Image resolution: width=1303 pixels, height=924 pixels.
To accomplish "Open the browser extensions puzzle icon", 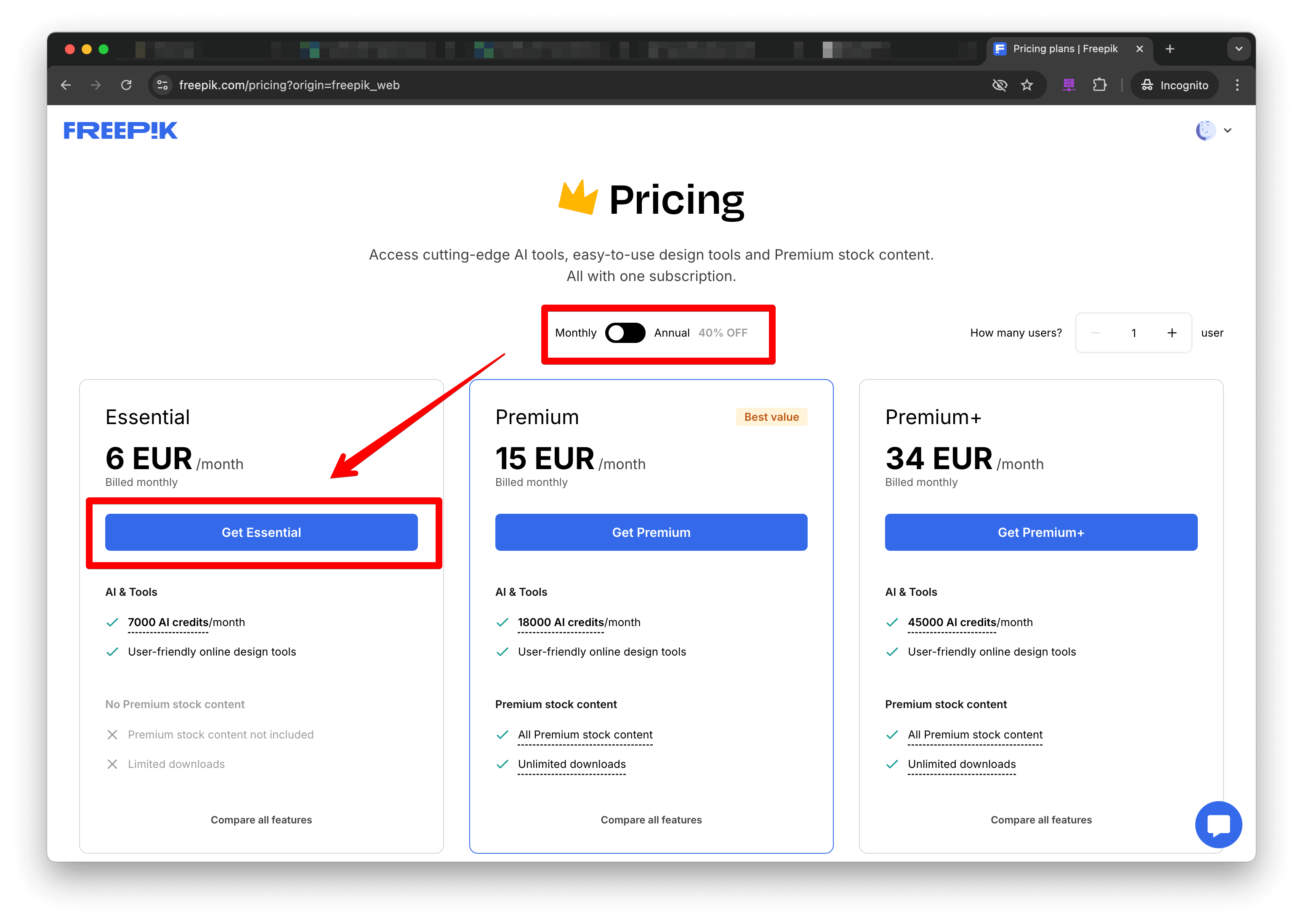I will click(1099, 85).
